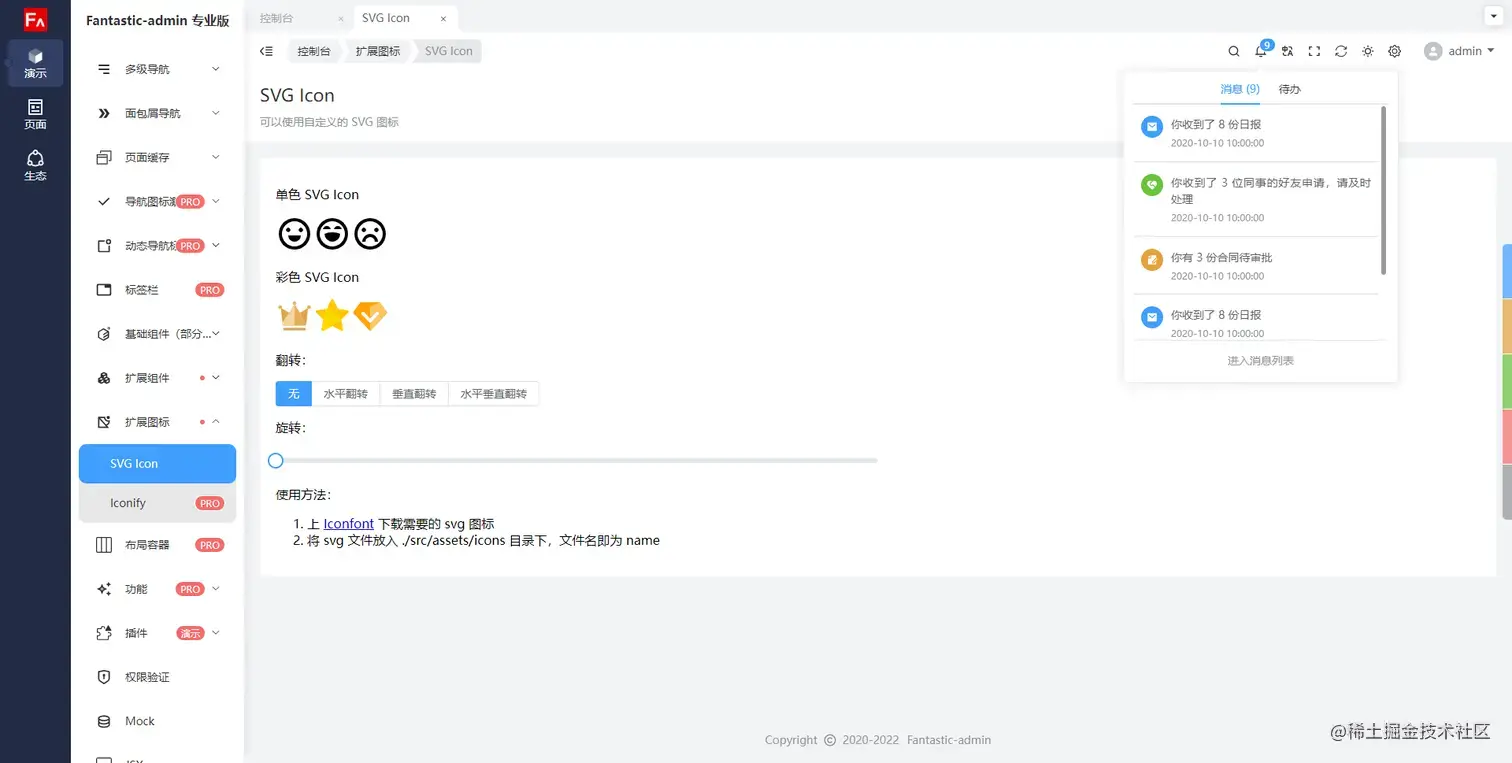Screen dimensions: 1512x763
Task: Click the Fantastic-admin FA logo
Action: [35, 19]
